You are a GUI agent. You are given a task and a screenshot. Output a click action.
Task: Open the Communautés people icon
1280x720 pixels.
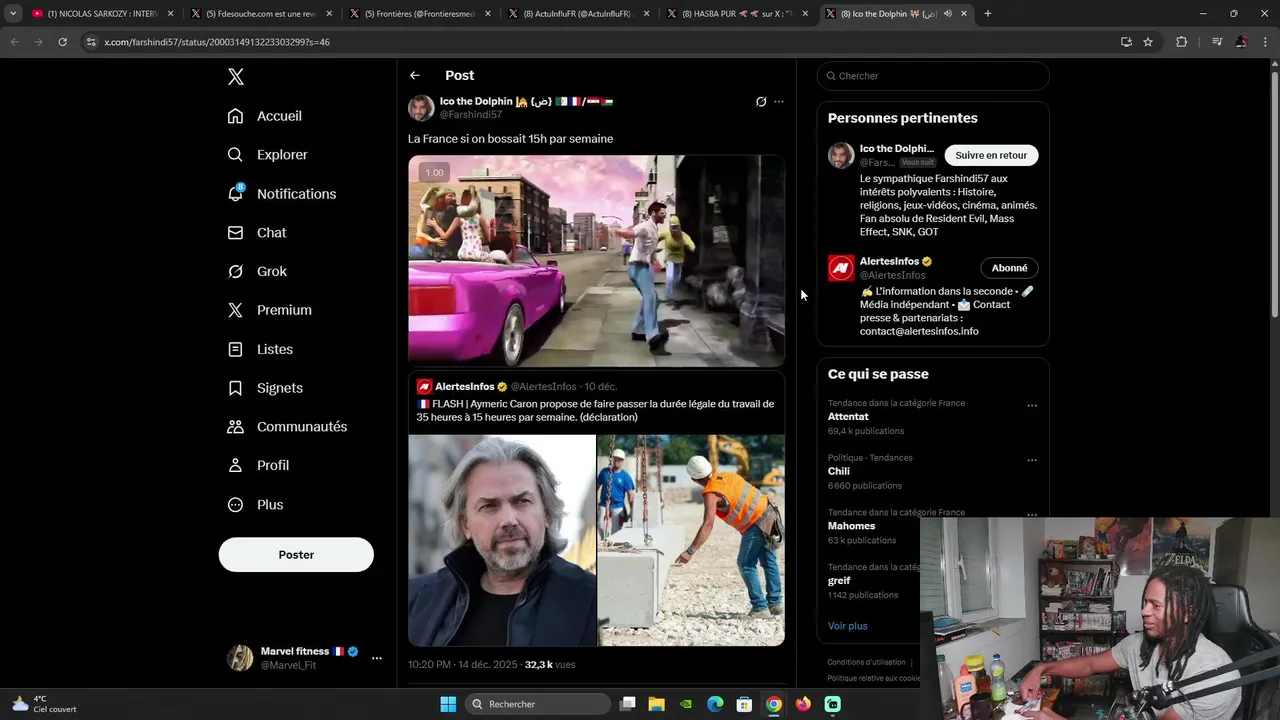click(235, 426)
